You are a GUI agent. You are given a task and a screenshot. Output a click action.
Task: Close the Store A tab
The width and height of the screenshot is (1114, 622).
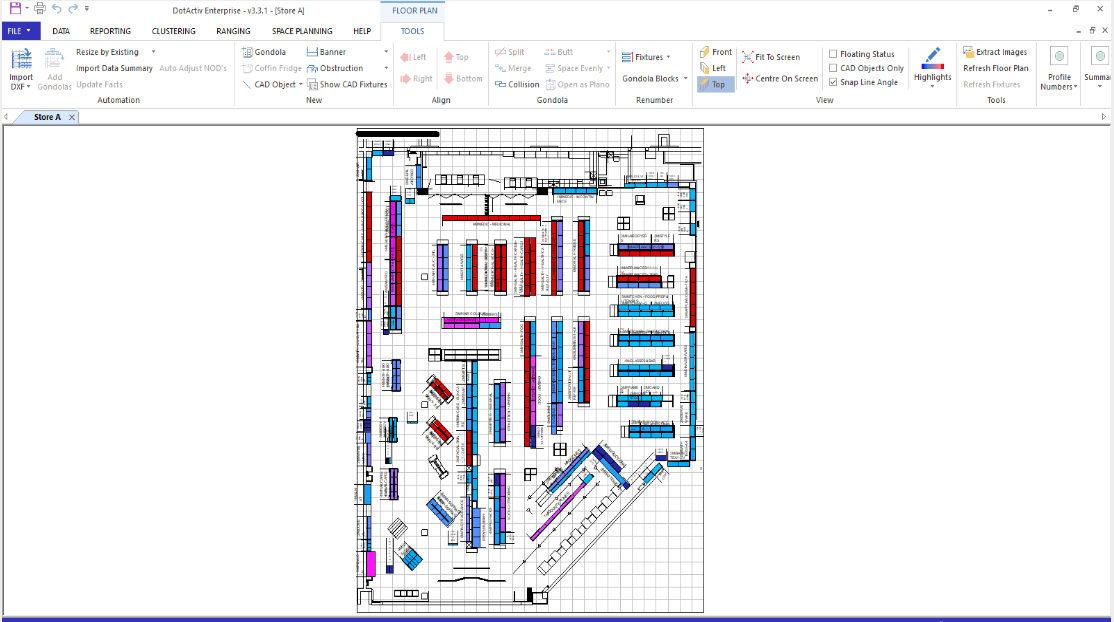pos(72,117)
